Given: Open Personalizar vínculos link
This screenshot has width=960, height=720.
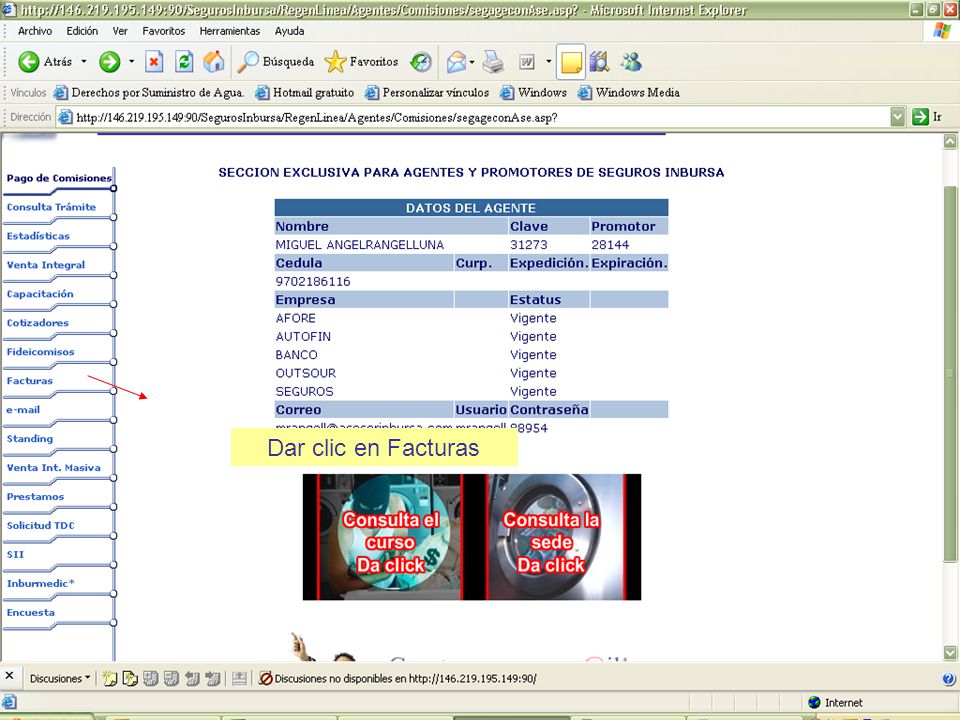Looking at the screenshot, I should 427,92.
